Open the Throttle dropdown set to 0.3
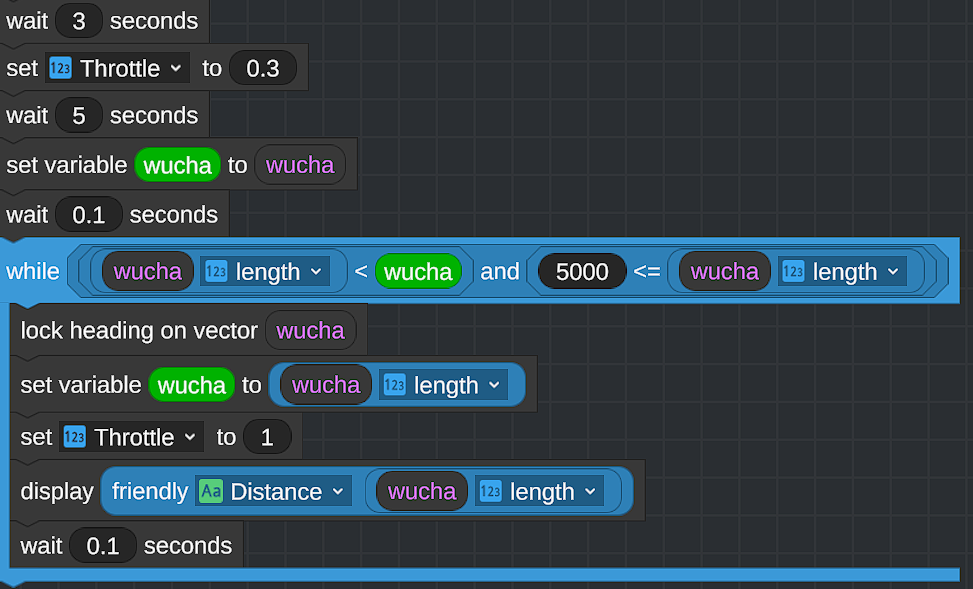 176,69
